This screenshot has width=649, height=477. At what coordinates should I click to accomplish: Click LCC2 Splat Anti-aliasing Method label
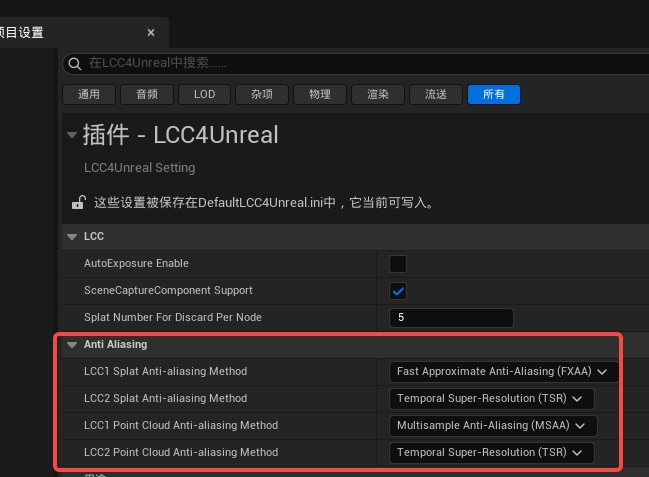pos(166,398)
